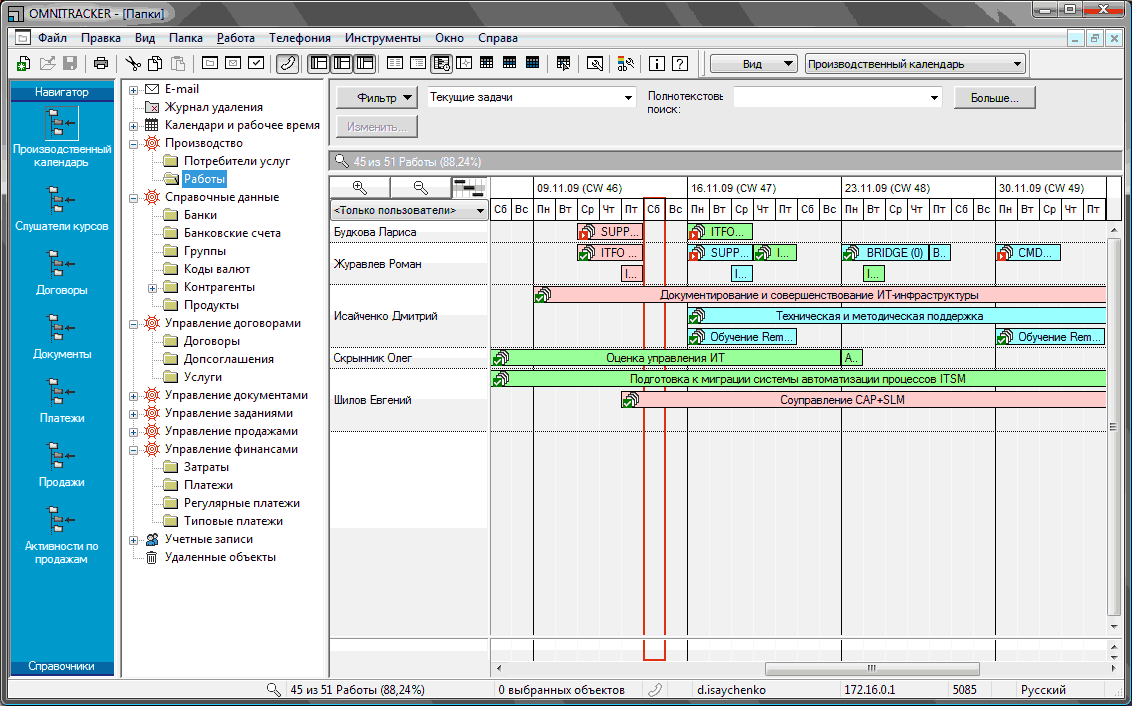The image size is (1132, 706).
Task: Select Потребители услуг folder in tree
Action: [237, 161]
